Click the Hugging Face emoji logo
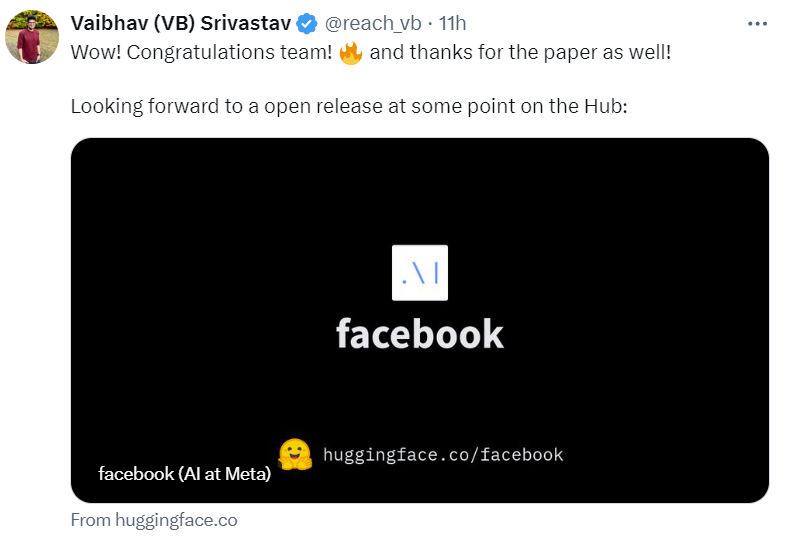This screenshot has width=789, height=536. [x=295, y=455]
